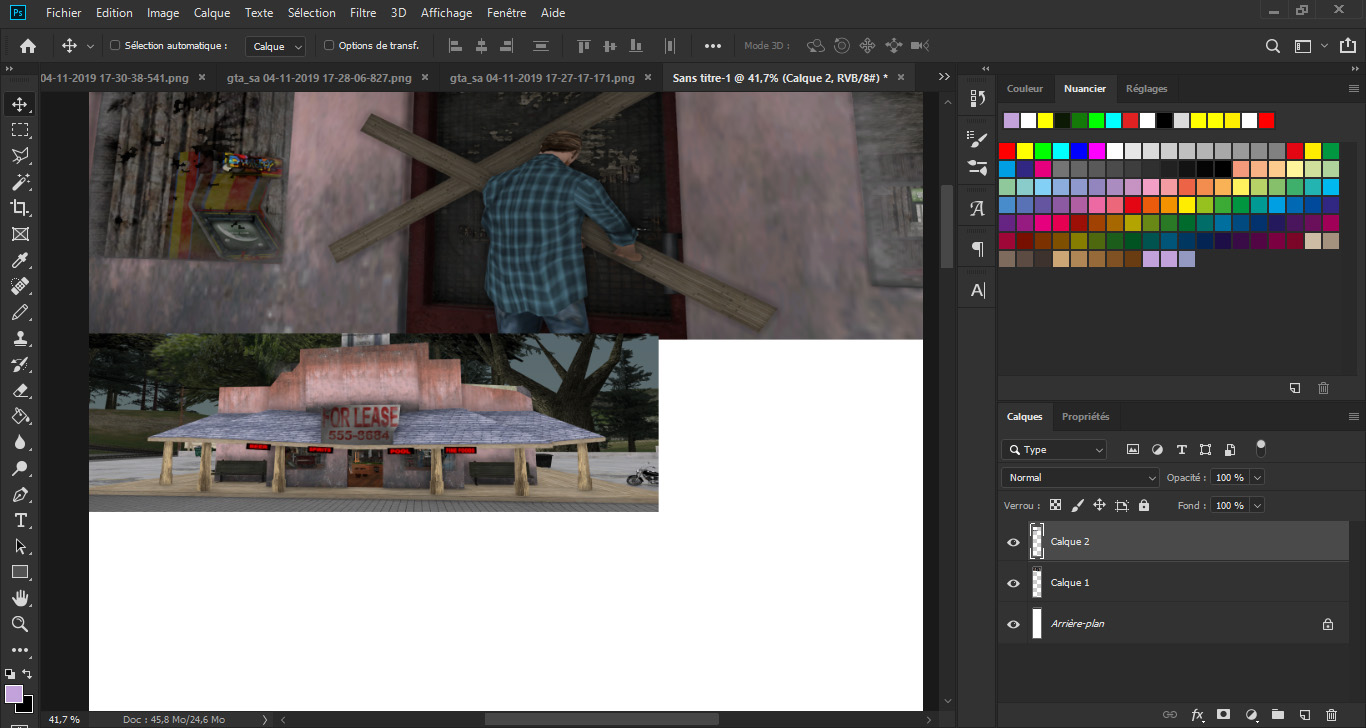The image size is (1366, 728).
Task: Click the horizontal canvas scrollbar
Action: tap(601, 719)
